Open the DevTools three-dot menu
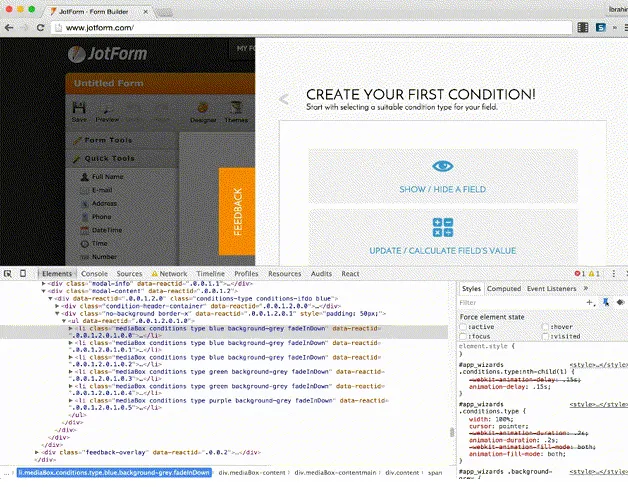 click(614, 274)
